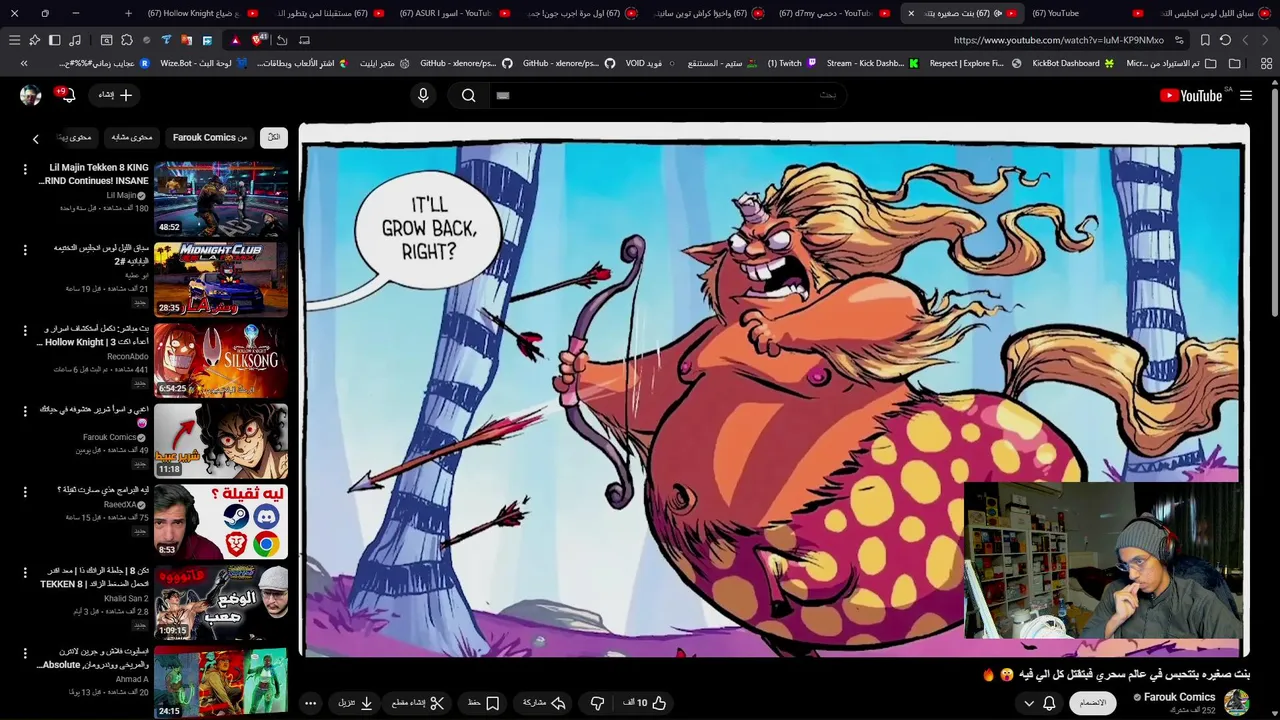Open the Lil Majin Tekken 8 thumbnail
This screenshot has height=720, width=1280.
220,198
